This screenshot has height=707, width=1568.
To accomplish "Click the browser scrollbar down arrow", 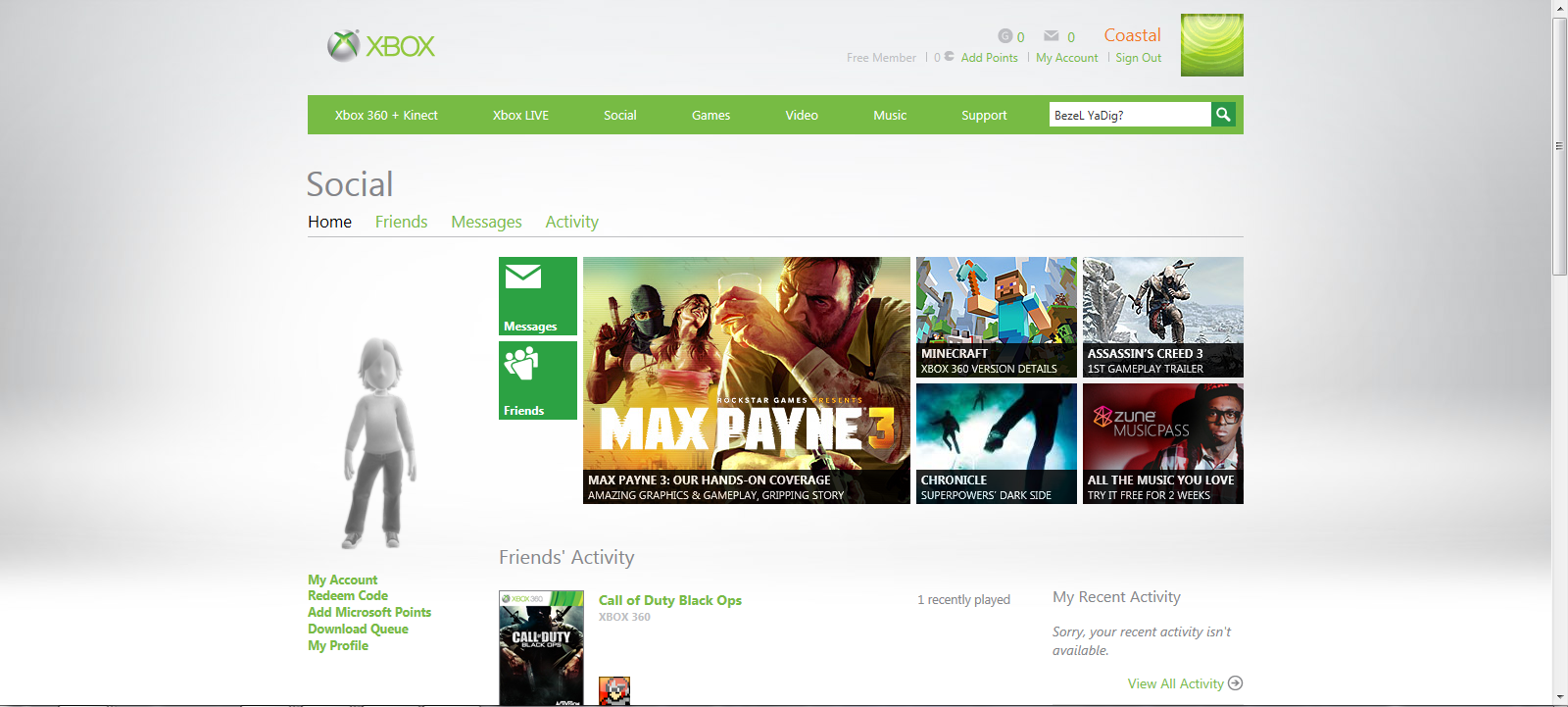I will (1560, 697).
